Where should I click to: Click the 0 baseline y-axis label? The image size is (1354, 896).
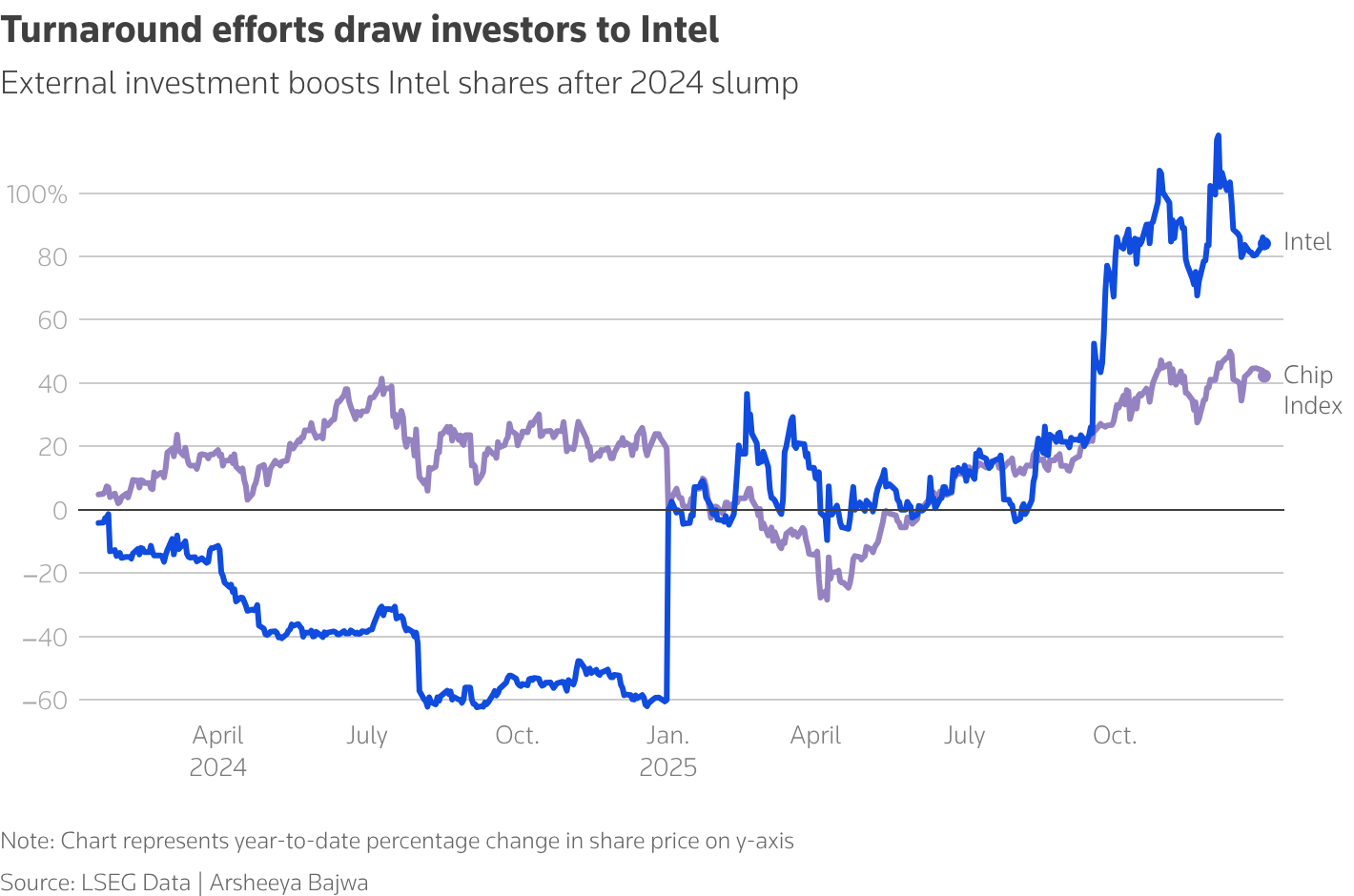(x=60, y=510)
